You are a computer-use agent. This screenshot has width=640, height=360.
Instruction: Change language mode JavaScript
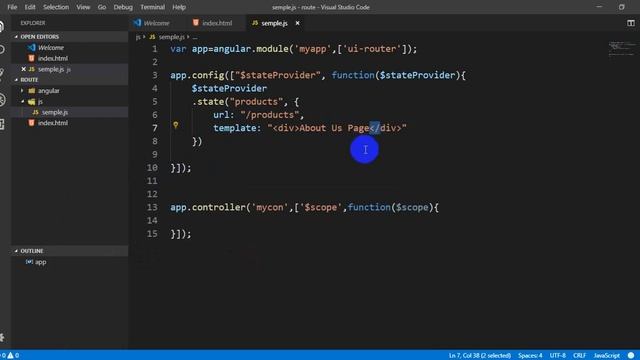(606, 356)
